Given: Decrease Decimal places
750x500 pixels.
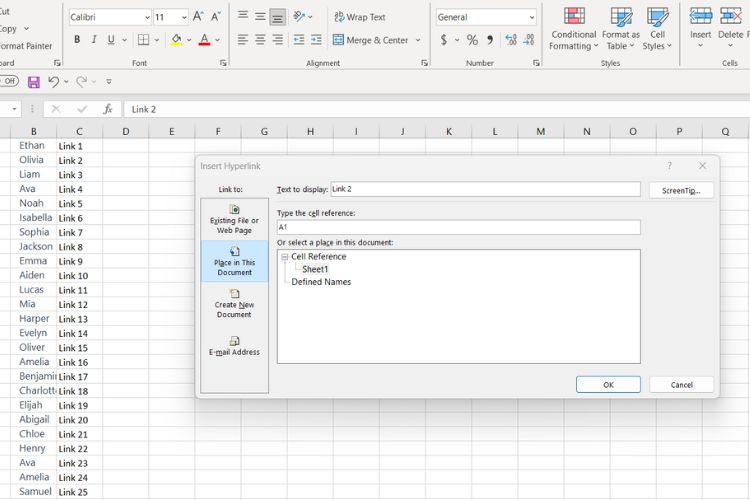Looking at the screenshot, I should pyautogui.click(x=529, y=40).
